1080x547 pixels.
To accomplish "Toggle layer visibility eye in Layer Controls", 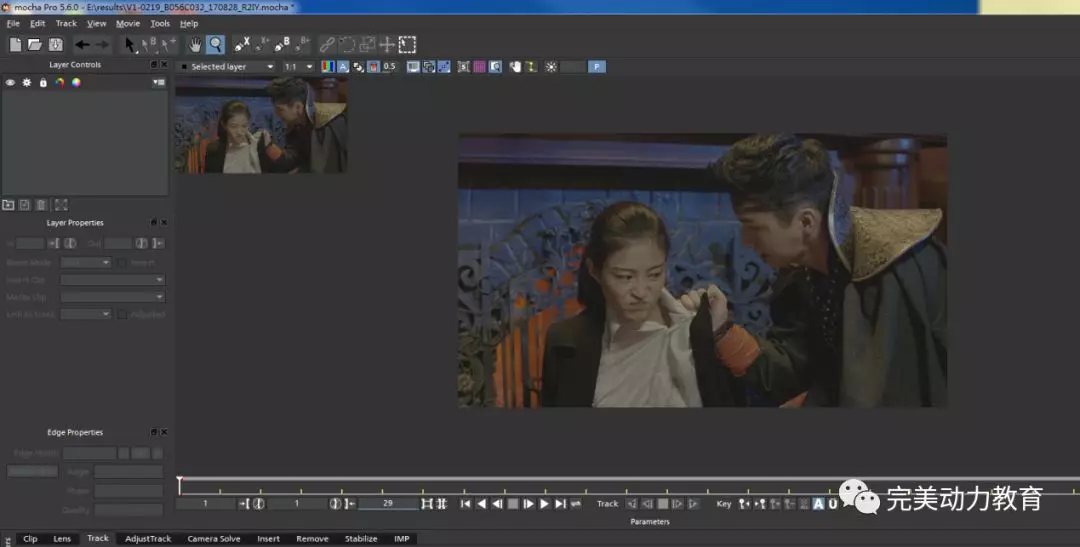I will (x=10, y=83).
